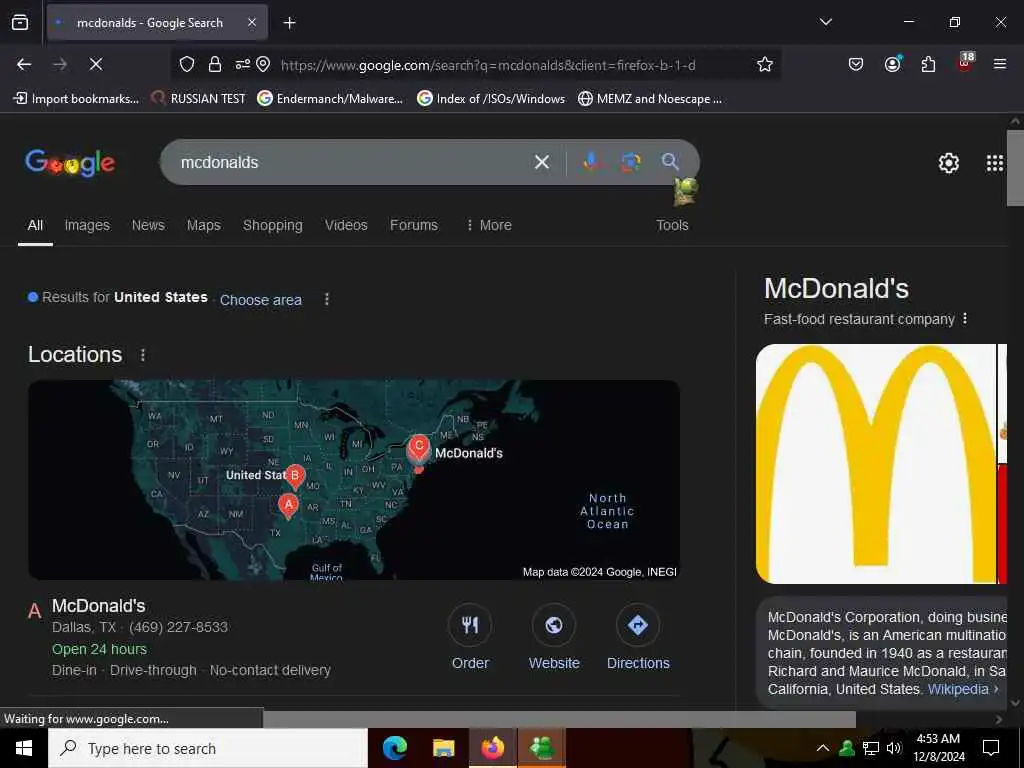Click Type here to search box
This screenshot has width=1024, height=768.
click(208, 748)
